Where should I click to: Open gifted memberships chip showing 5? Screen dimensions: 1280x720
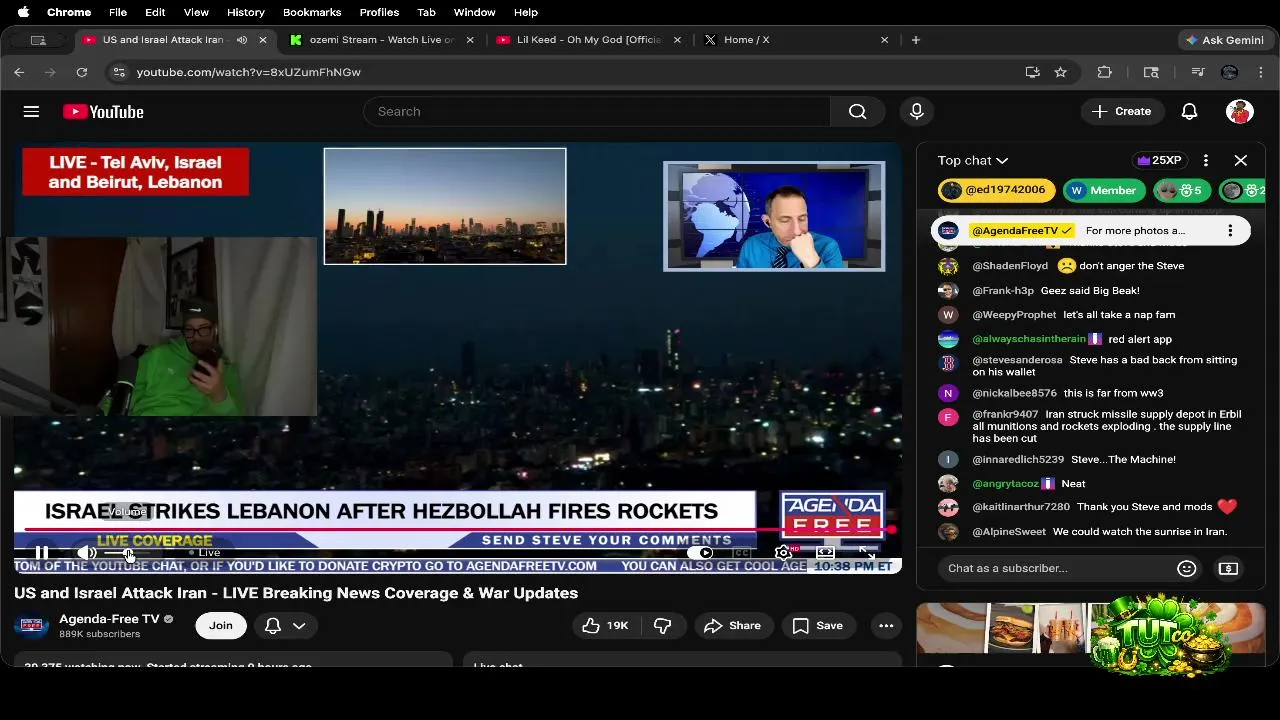[x=1181, y=190]
